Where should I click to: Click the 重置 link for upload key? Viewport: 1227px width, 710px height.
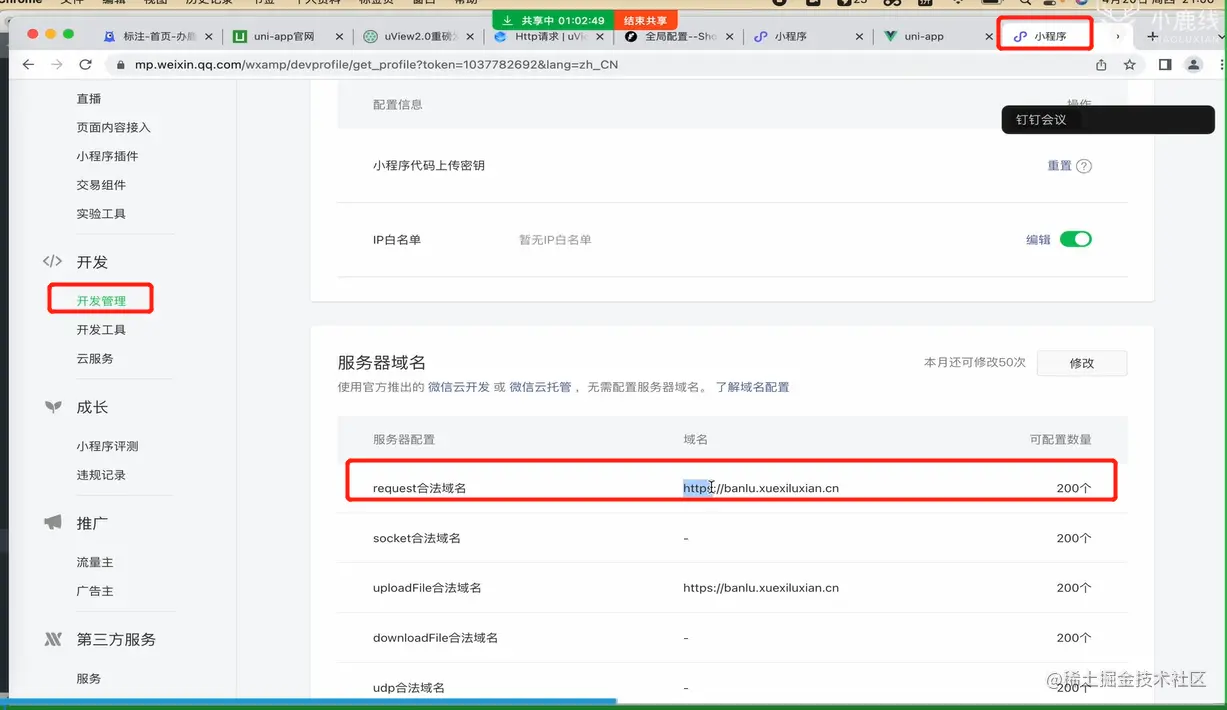1059,166
